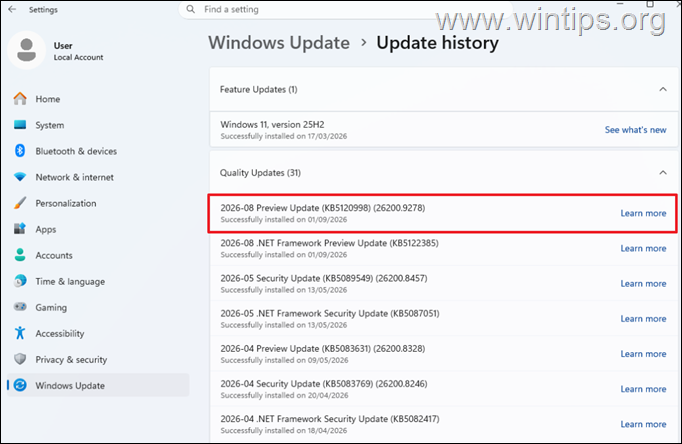Open Gaming settings
The width and height of the screenshot is (682, 444).
pyautogui.click(x=98, y=307)
